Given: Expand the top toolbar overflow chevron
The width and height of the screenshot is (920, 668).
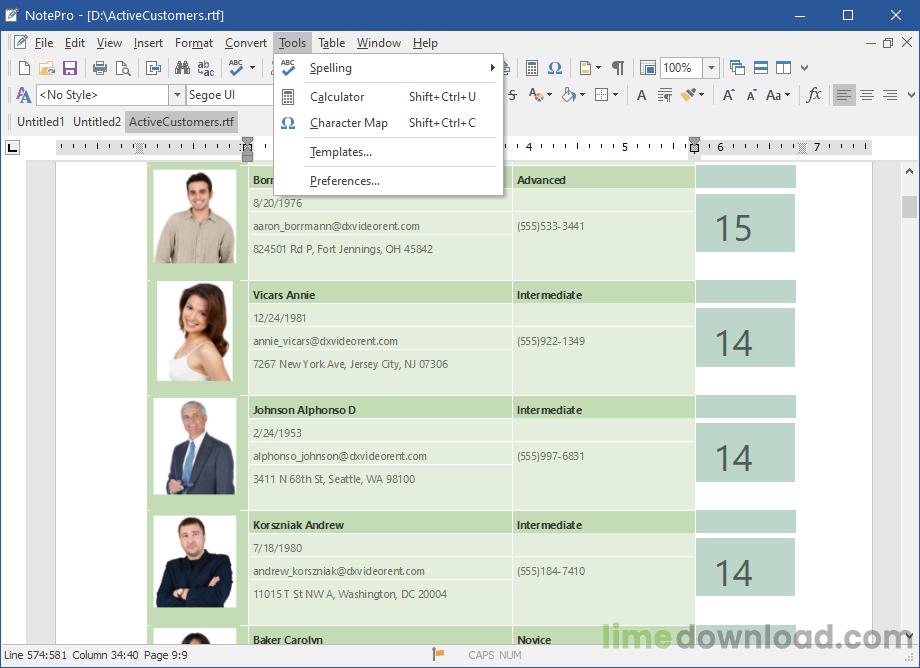Looking at the screenshot, I should 804,68.
